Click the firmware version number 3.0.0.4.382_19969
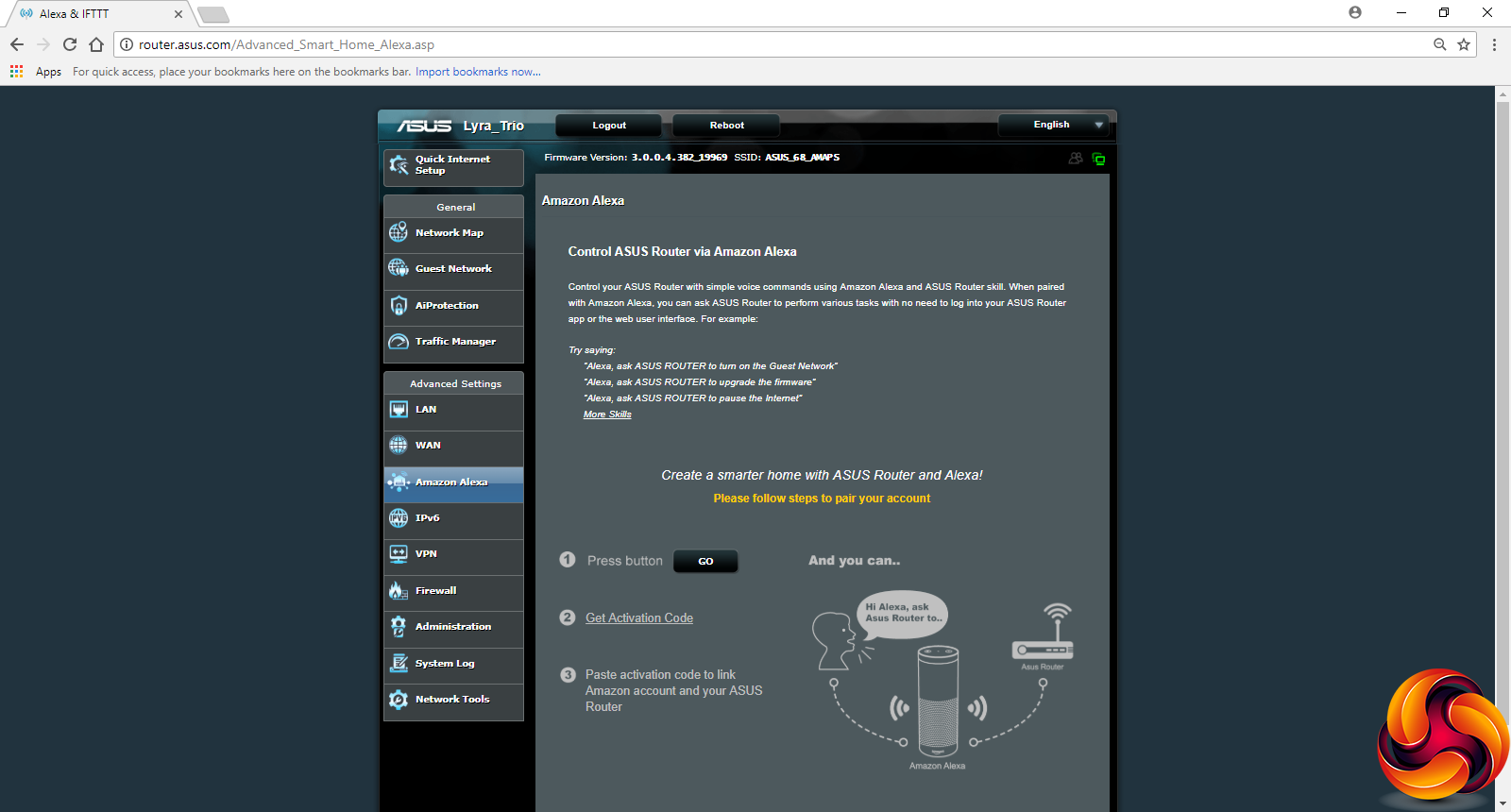Screen dimensions: 1511x812 [679, 158]
